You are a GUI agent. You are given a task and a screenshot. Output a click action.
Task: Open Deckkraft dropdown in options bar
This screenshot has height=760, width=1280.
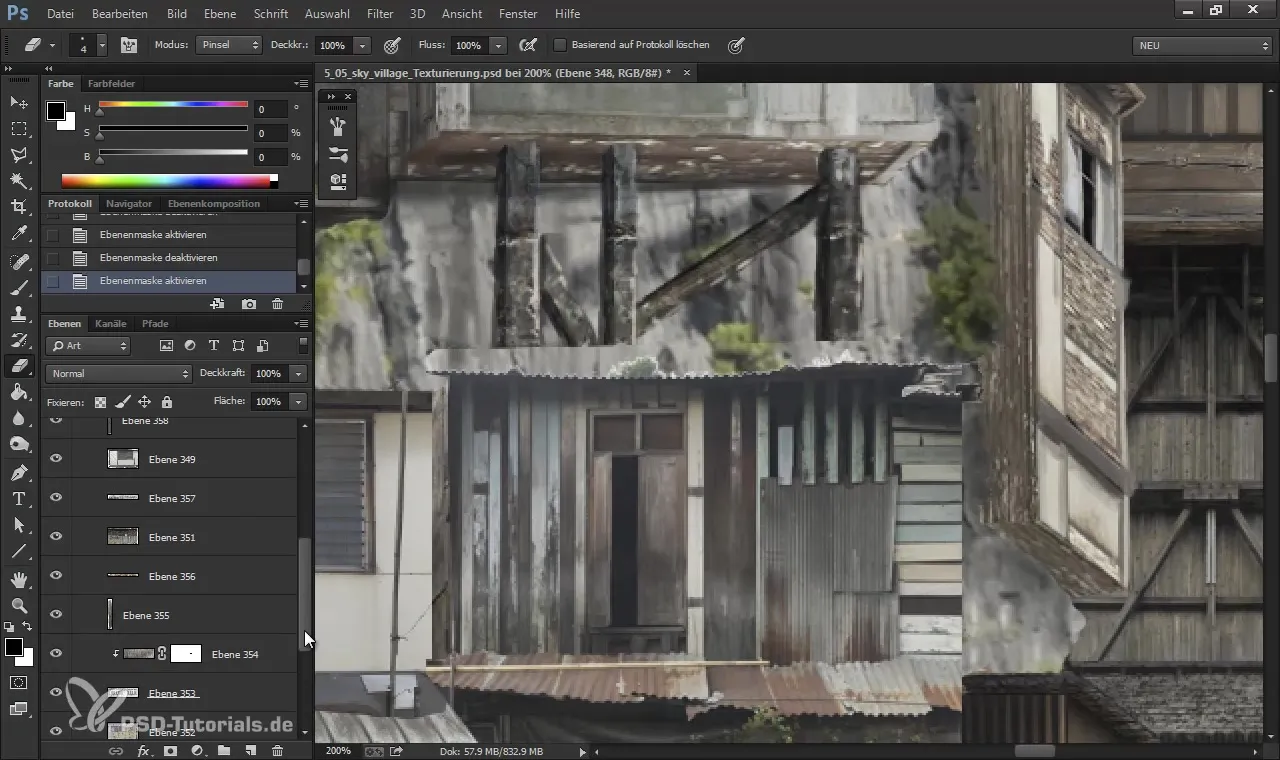pos(362,45)
